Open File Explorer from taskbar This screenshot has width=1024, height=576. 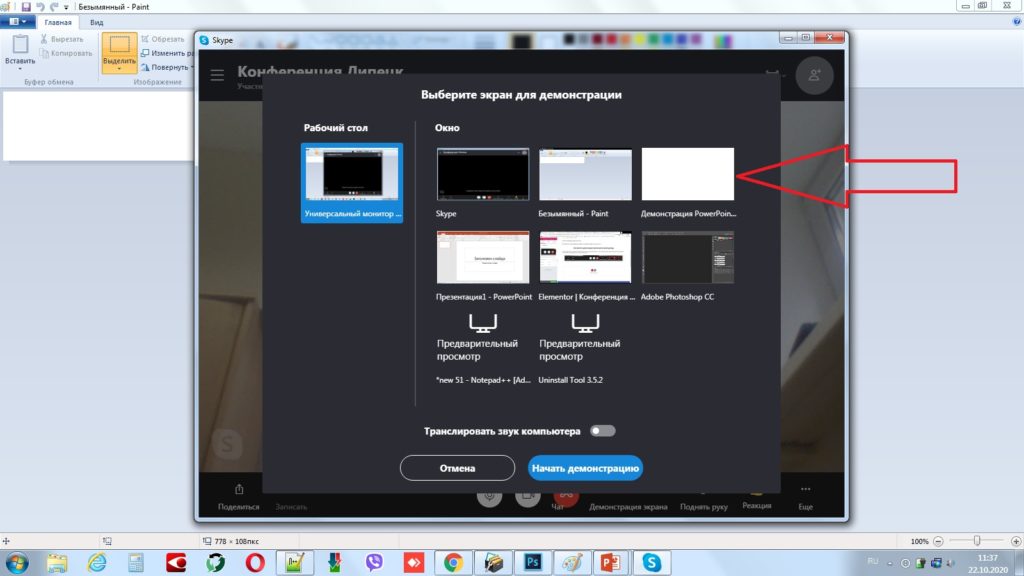pyautogui.click(x=57, y=562)
